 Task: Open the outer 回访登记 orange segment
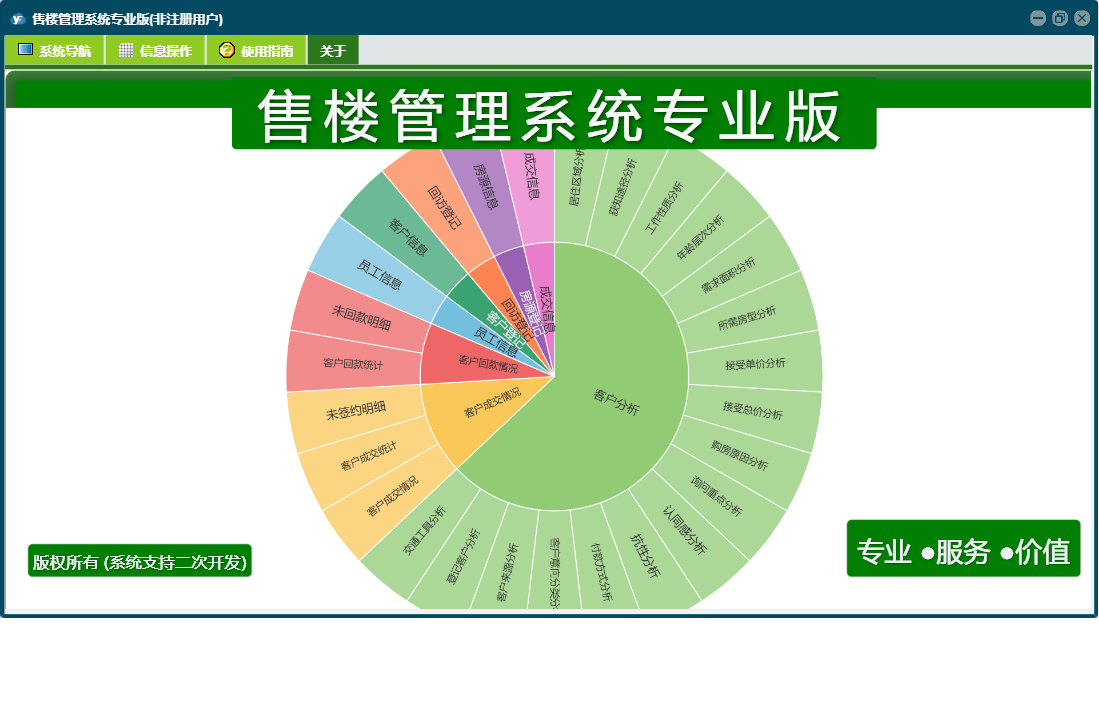click(443, 207)
